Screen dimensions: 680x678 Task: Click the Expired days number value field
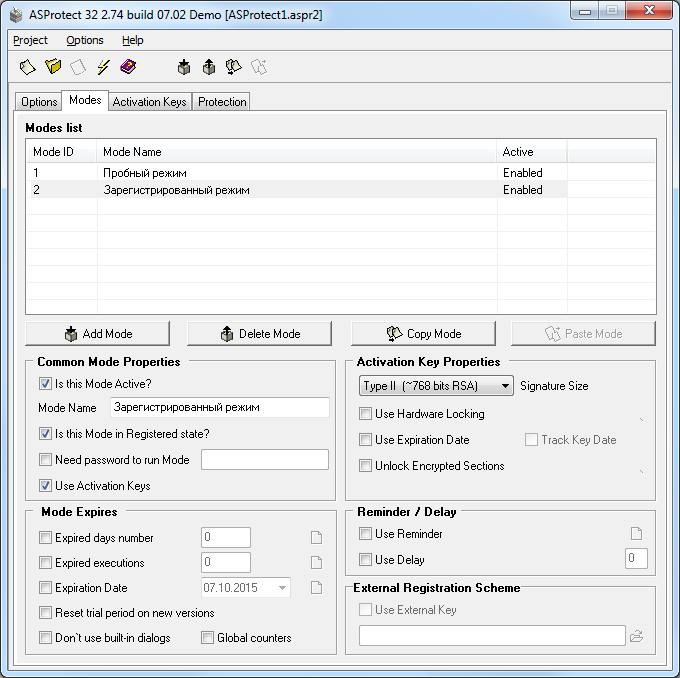[x=226, y=537]
